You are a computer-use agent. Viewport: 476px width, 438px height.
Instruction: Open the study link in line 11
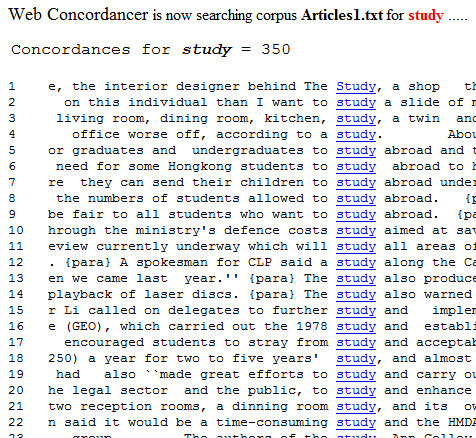click(x=356, y=247)
